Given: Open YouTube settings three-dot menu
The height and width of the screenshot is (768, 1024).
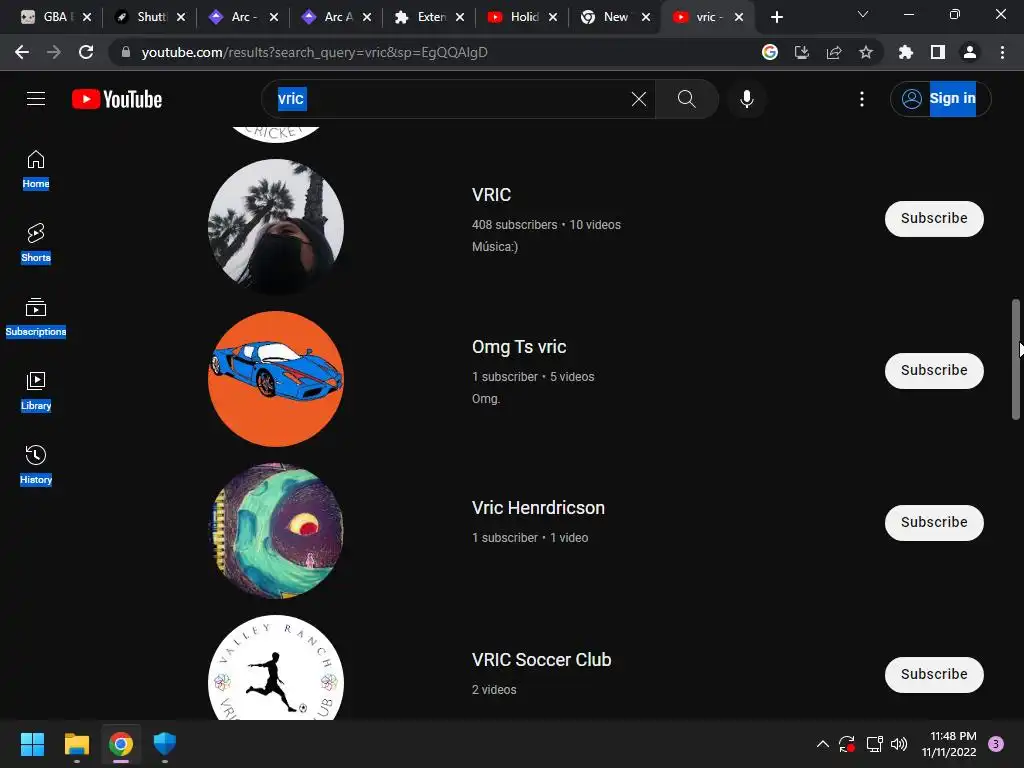Looking at the screenshot, I should (x=862, y=99).
